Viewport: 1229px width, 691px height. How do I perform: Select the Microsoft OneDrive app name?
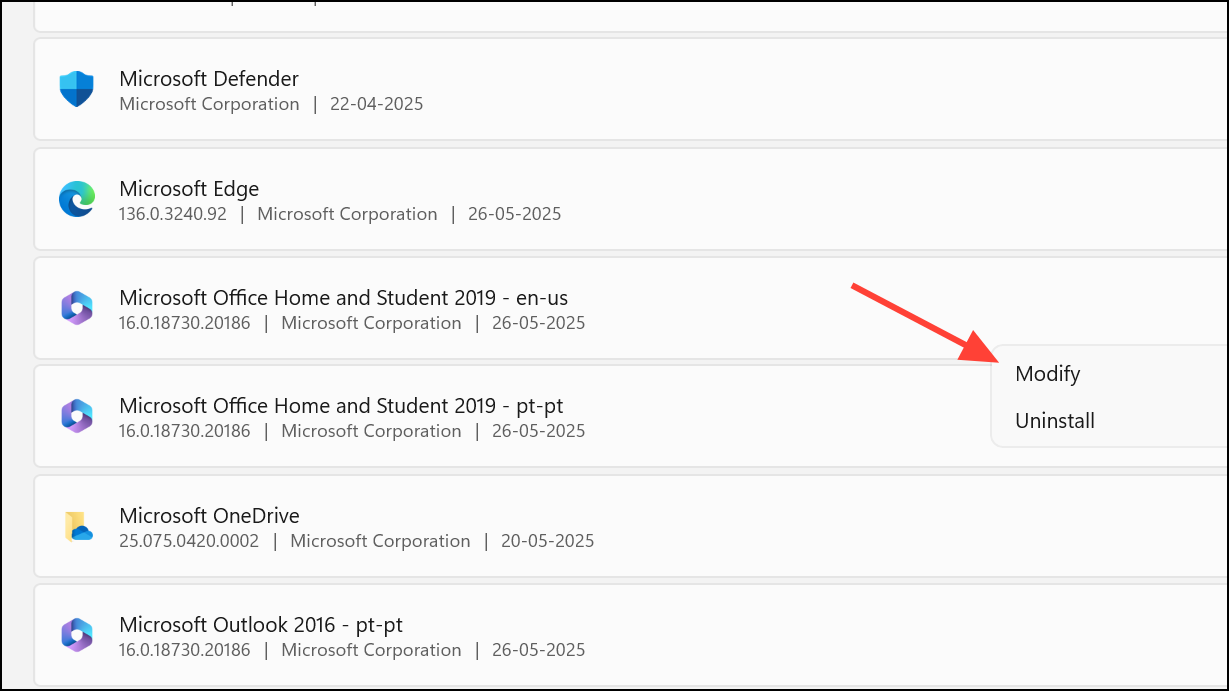209,516
